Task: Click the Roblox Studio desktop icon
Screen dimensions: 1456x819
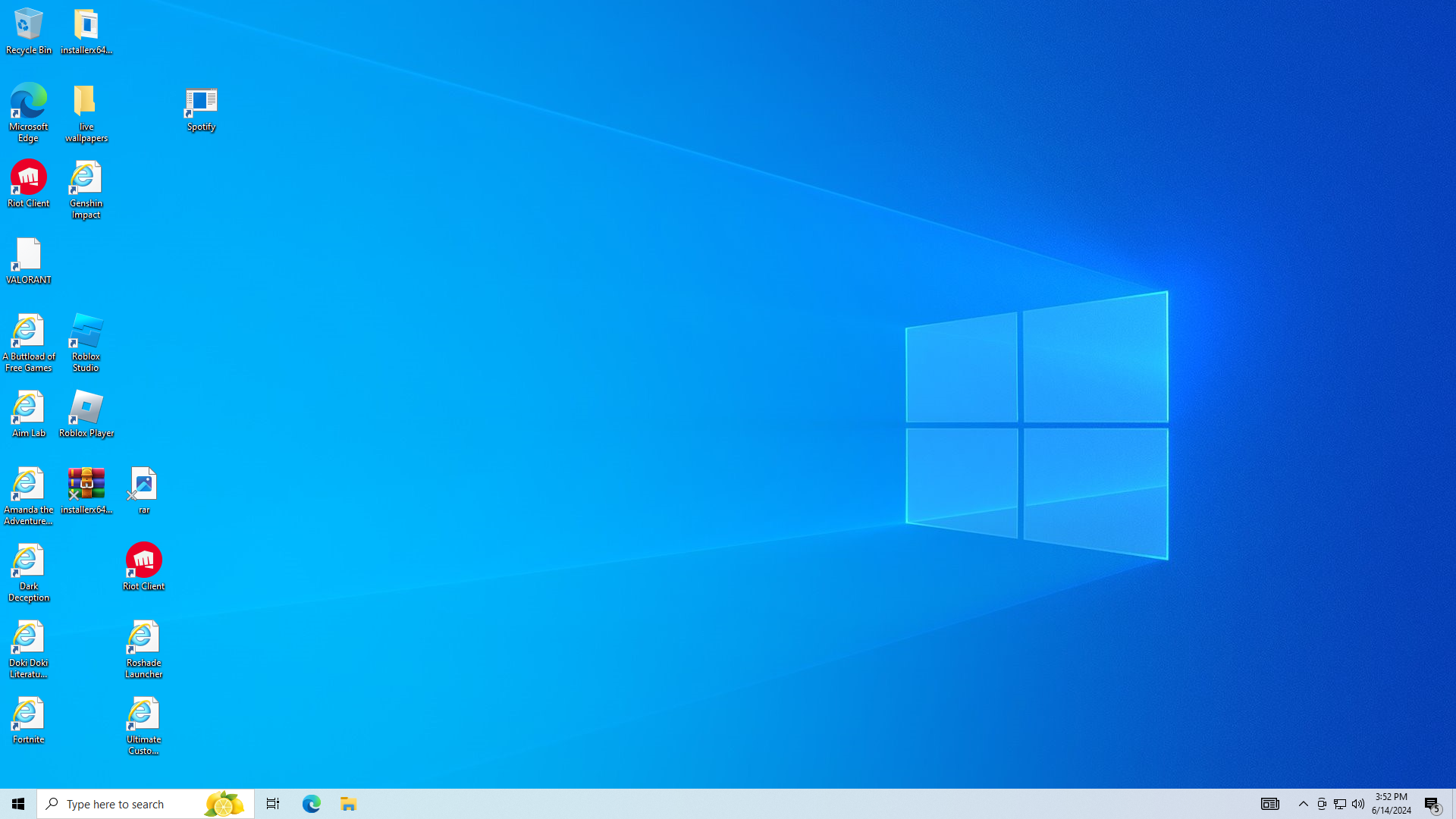Action: (86, 342)
